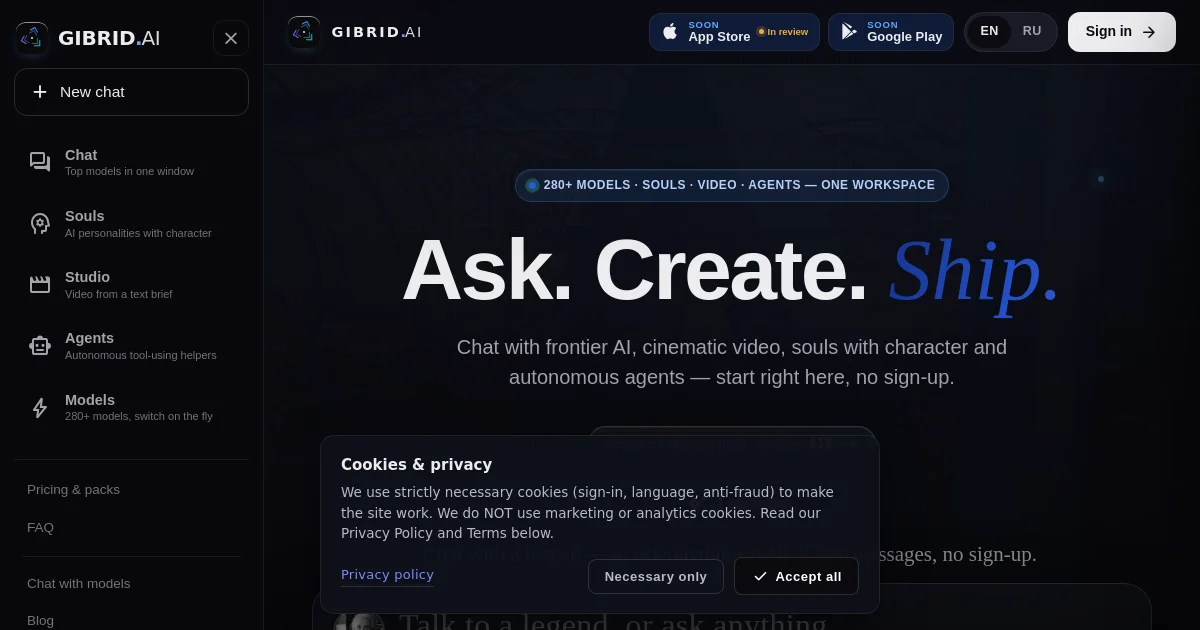Viewport: 1200px width, 630px height.
Task: Click the 'Cookies & privacy' heading
Action: point(416,465)
